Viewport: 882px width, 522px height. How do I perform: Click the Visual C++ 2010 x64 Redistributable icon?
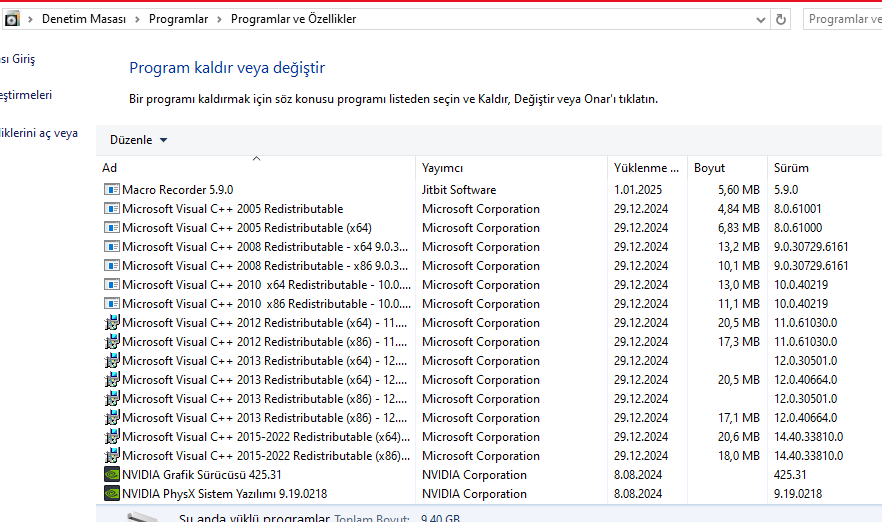click(112, 285)
